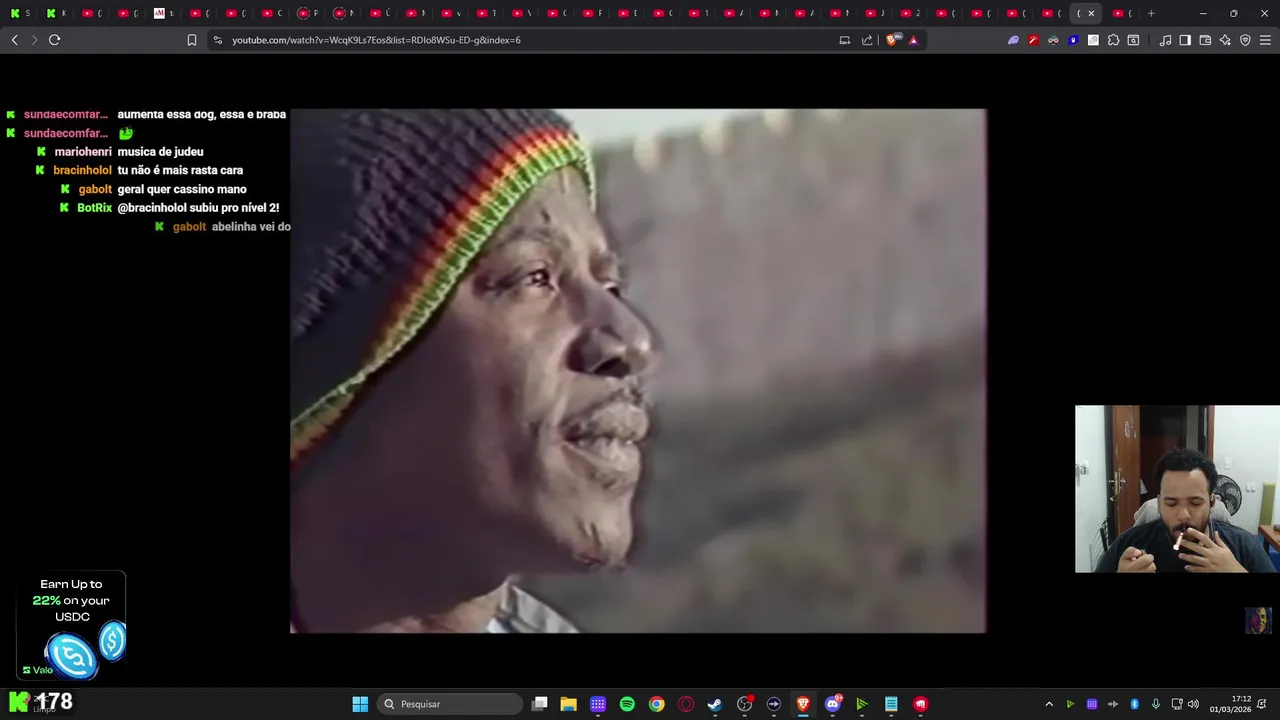Viewport: 1280px width, 720px height.
Task: Install the page as app icon
Action: coord(845,40)
